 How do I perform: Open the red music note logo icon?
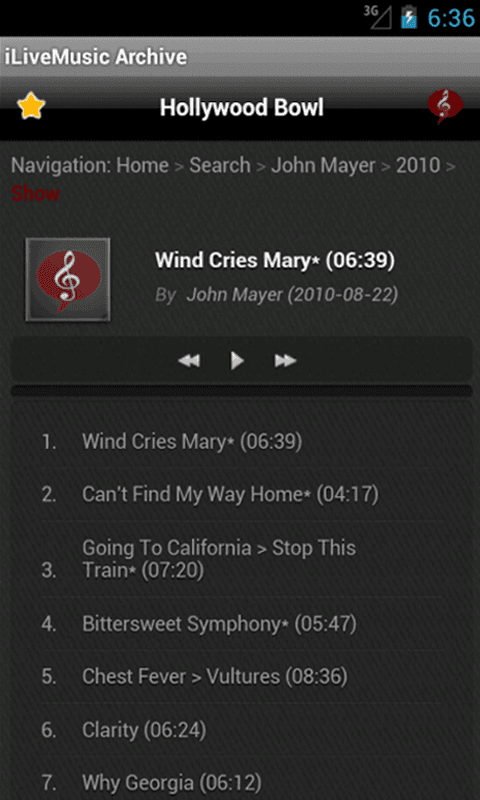[445, 107]
